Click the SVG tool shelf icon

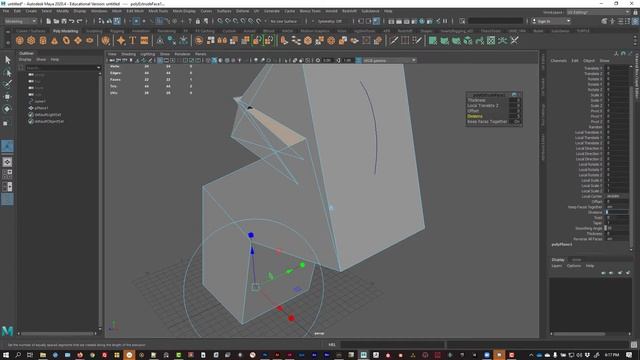coord(144,40)
